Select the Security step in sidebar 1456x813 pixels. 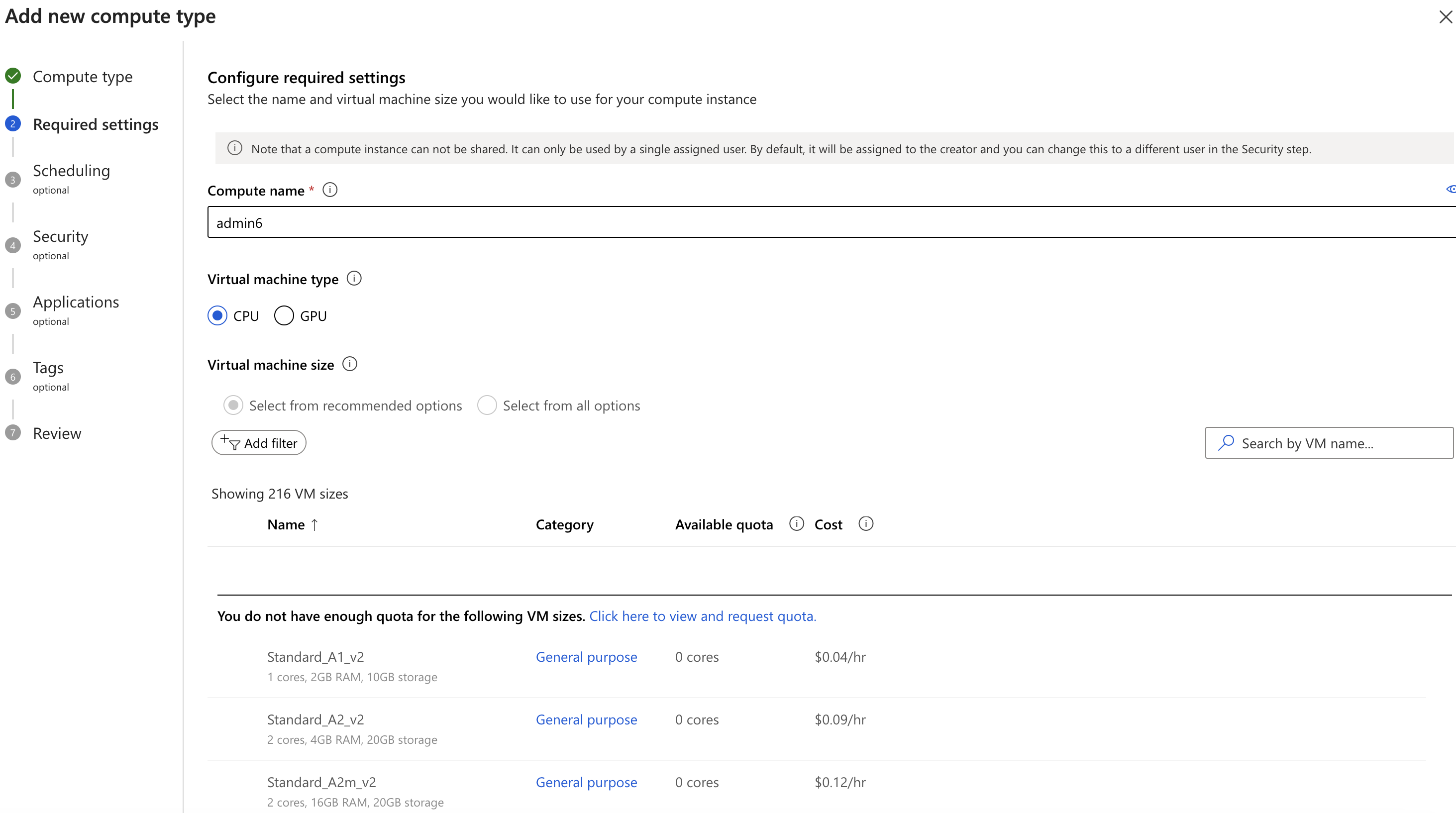[x=60, y=236]
